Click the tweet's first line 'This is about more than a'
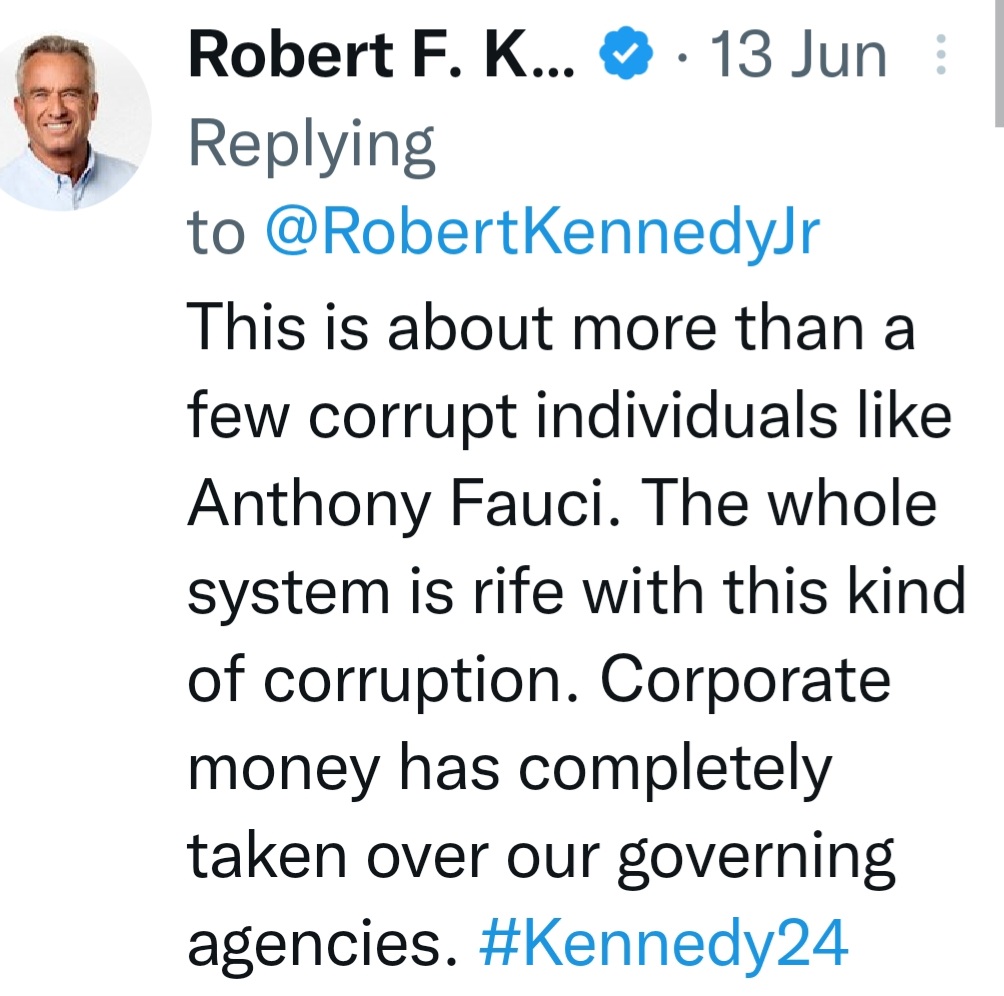This screenshot has width=1004, height=996. pyautogui.click(x=551, y=327)
